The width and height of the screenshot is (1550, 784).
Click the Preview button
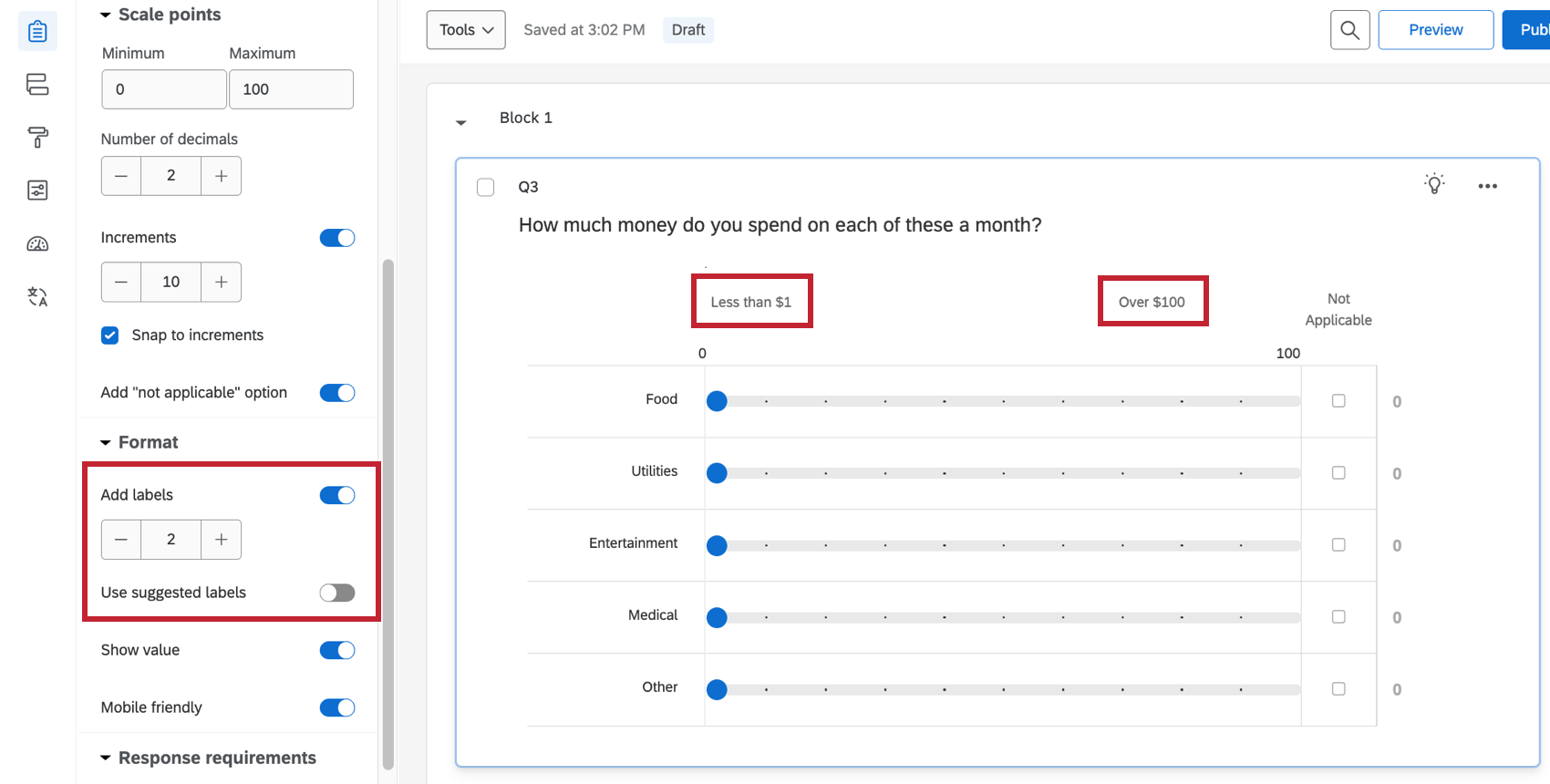1435,30
